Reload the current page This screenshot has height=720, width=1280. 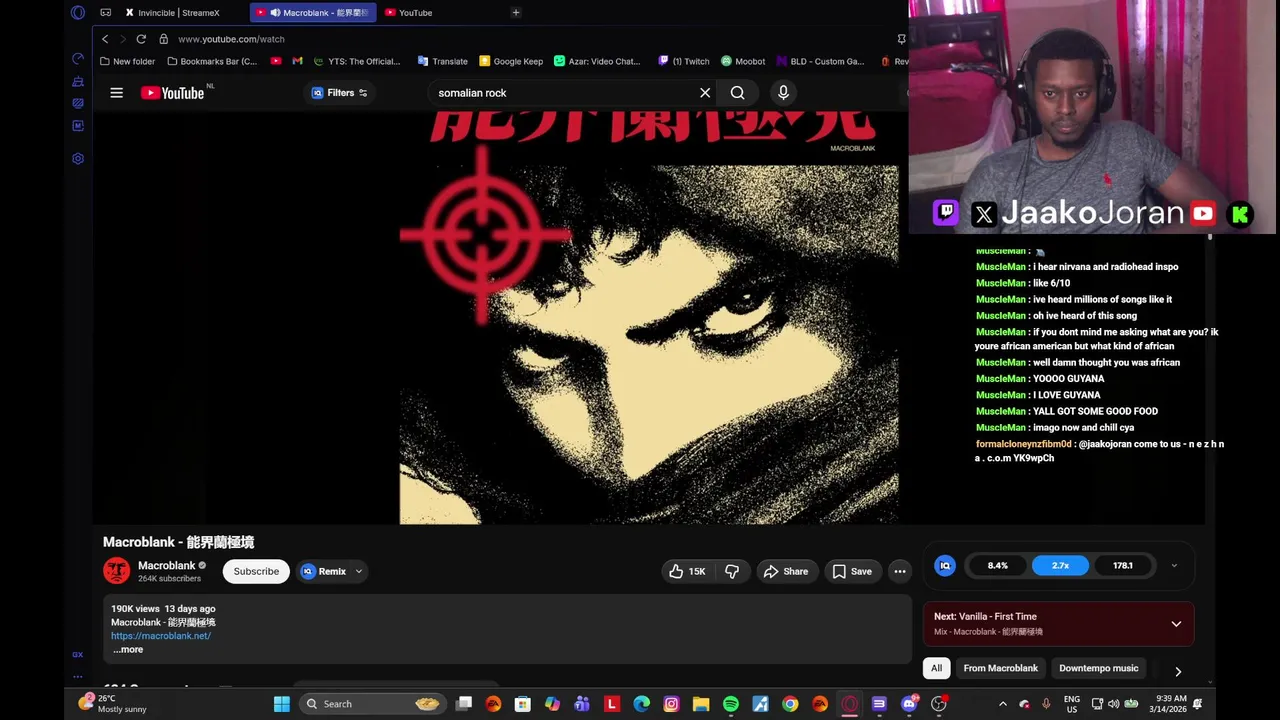(141, 39)
